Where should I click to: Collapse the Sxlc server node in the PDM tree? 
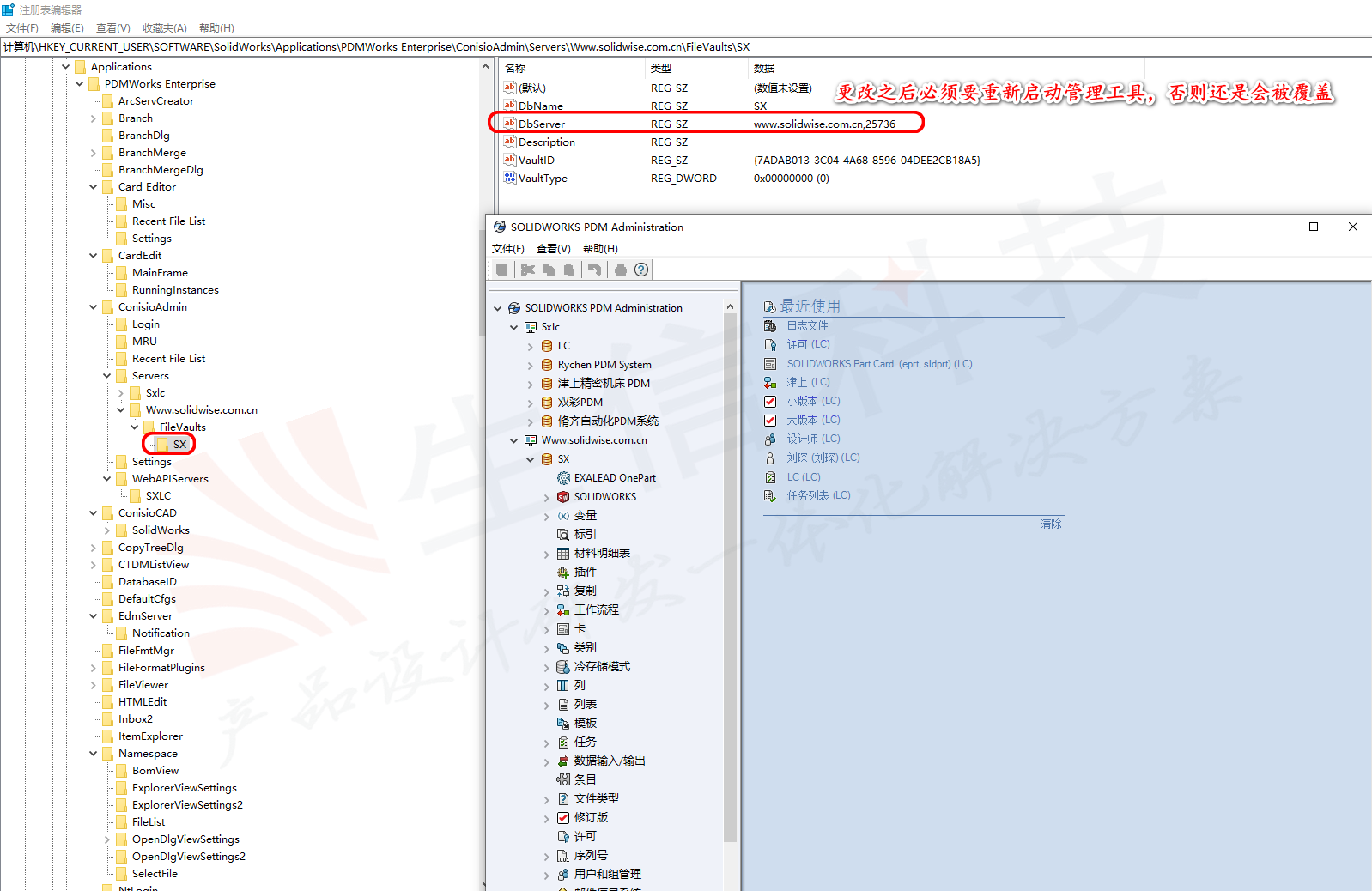(x=514, y=327)
